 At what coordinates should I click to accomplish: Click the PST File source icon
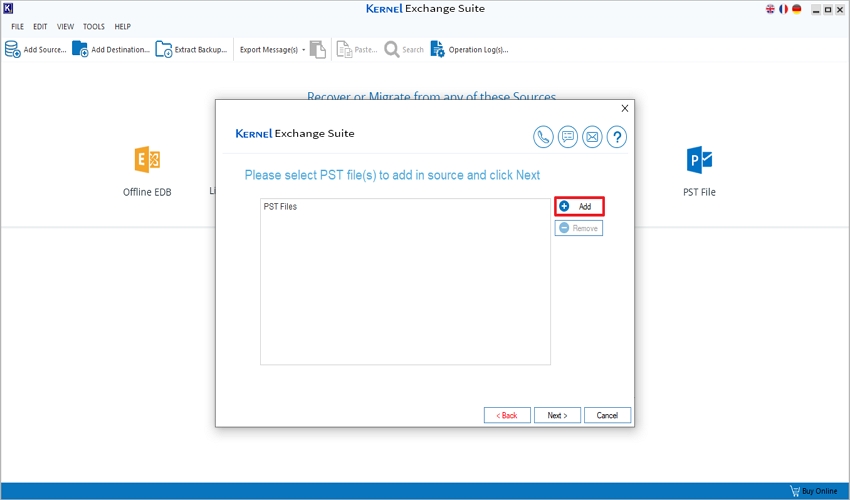click(699, 159)
